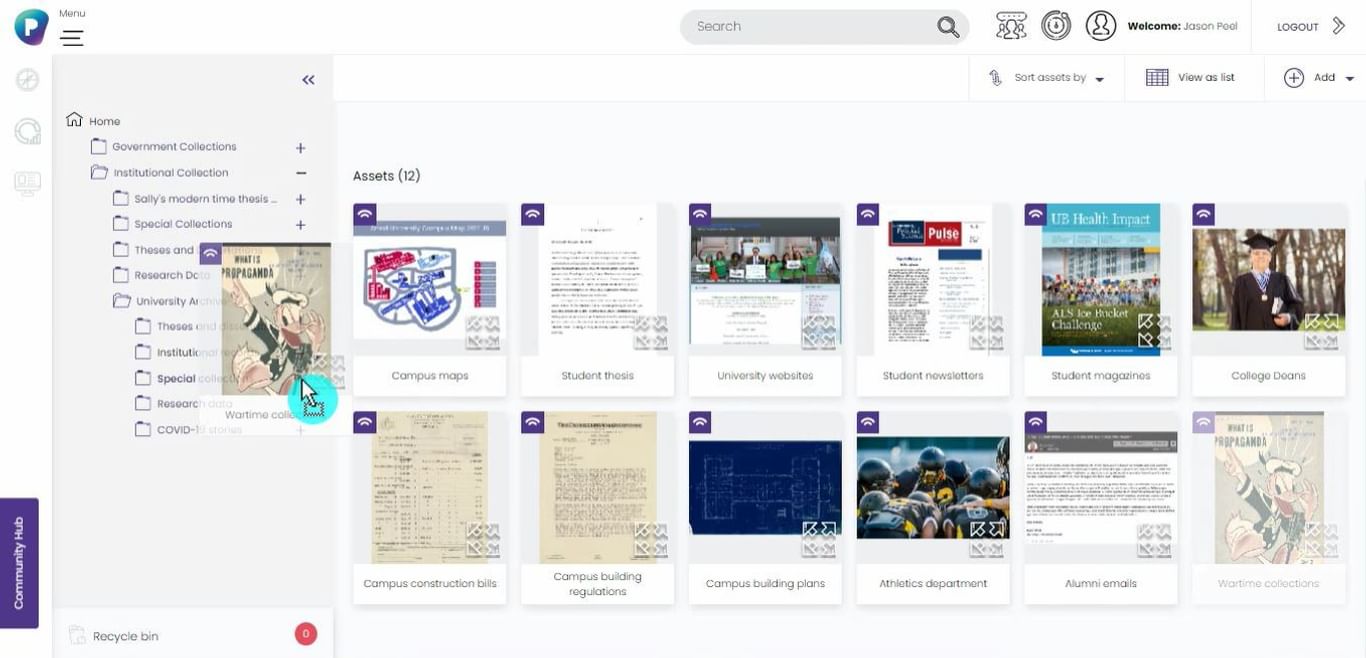Open the Sort assets by dropdown
The height and width of the screenshot is (658, 1366).
click(1049, 78)
